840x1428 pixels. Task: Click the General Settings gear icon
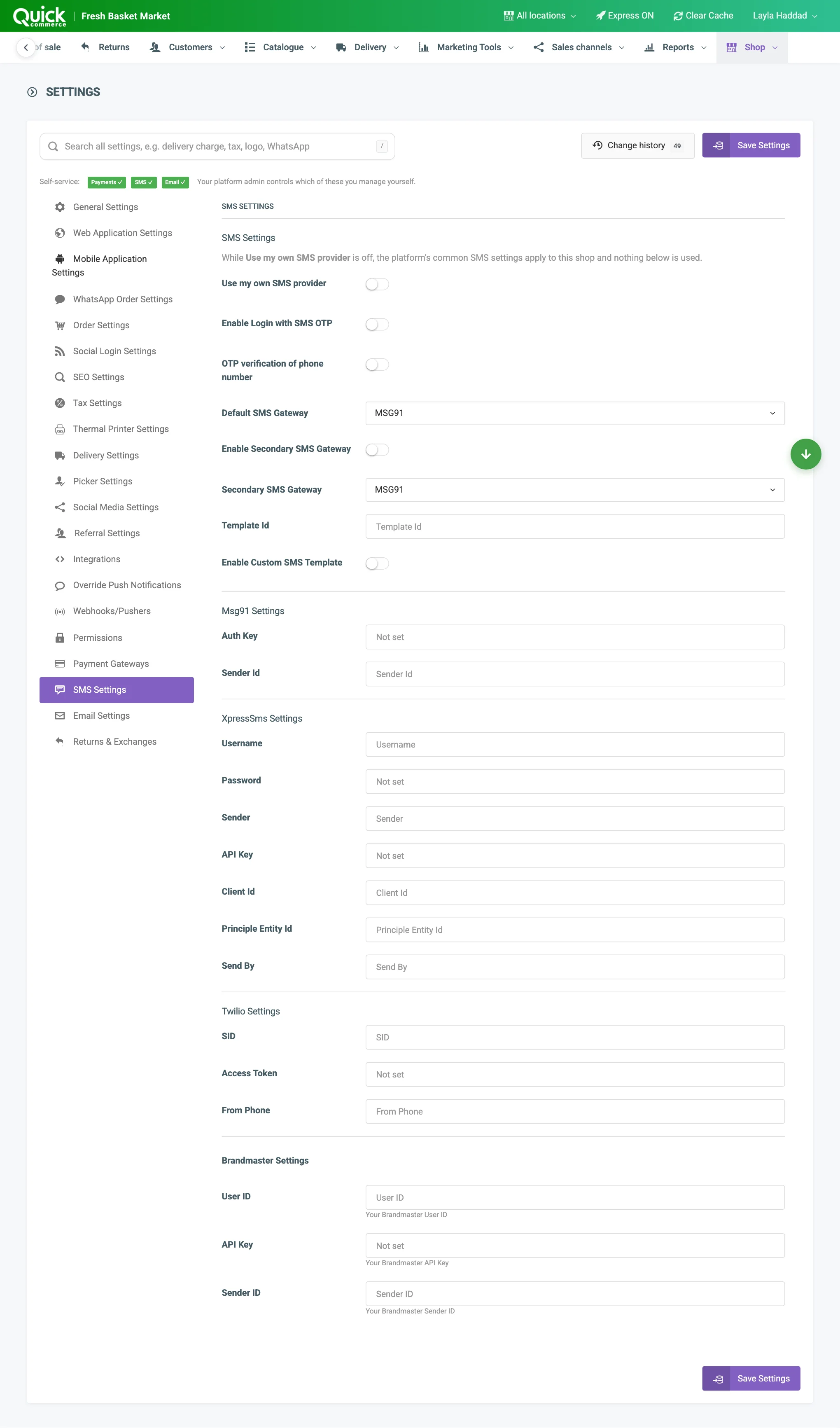tap(59, 207)
